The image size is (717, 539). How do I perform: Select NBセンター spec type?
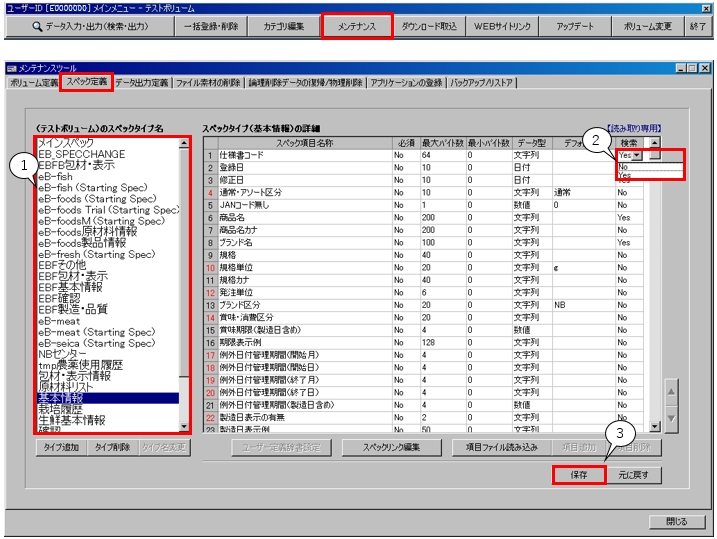pyautogui.click(x=108, y=354)
